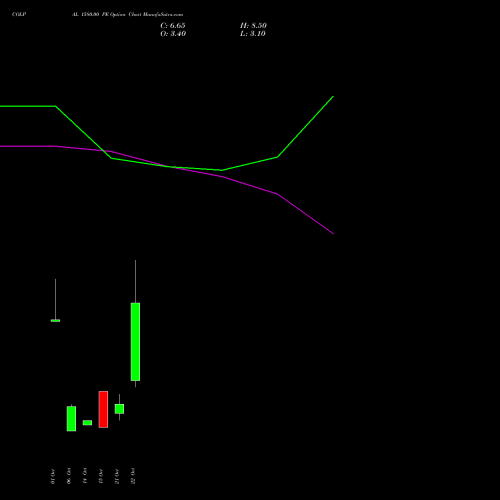500x500 pixels.
Task: Select the green candlestick for 06 Oct
Action: coord(71,419)
